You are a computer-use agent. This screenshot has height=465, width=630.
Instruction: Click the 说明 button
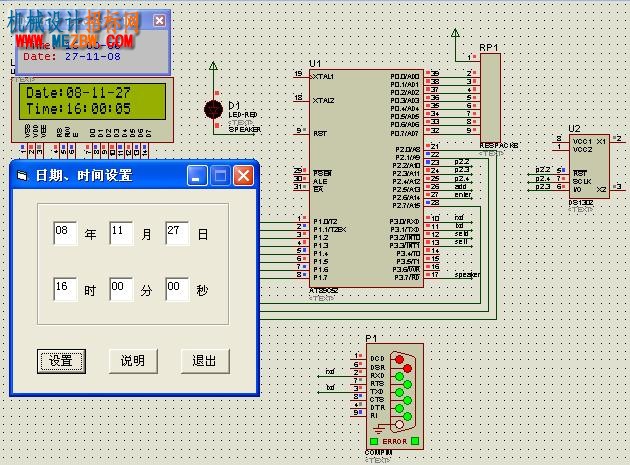point(133,361)
